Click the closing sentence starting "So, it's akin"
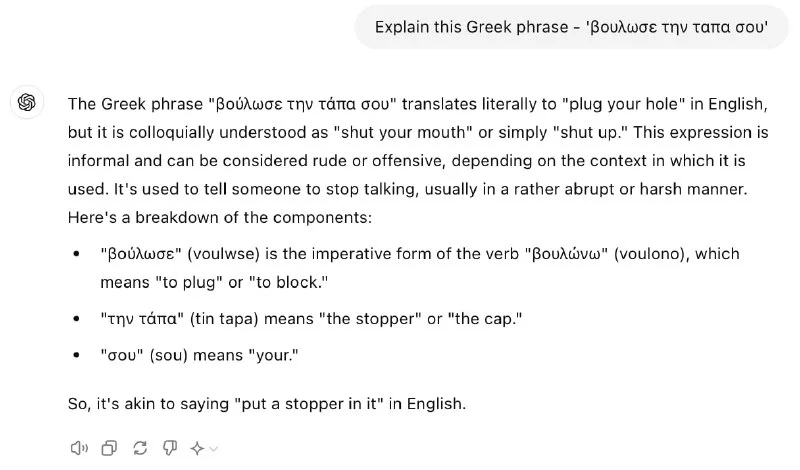800x470 pixels. 267,404
